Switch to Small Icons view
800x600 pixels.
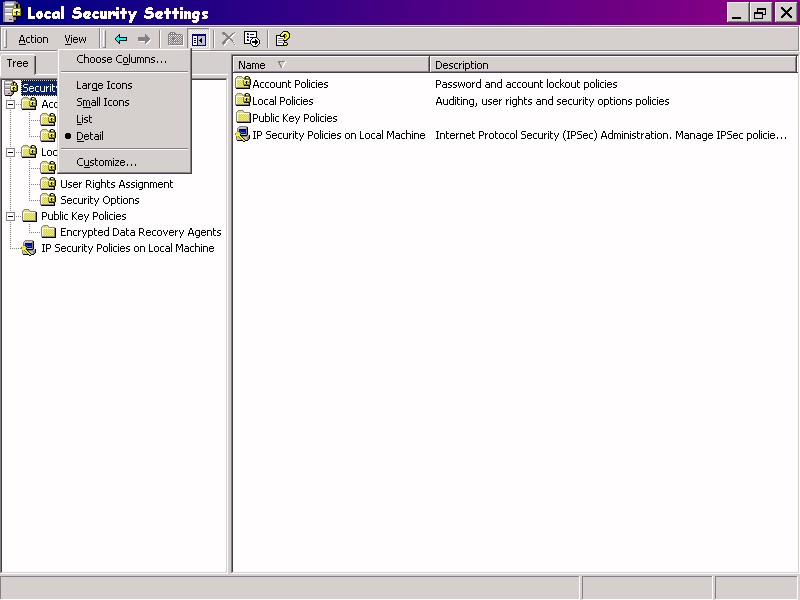102,102
